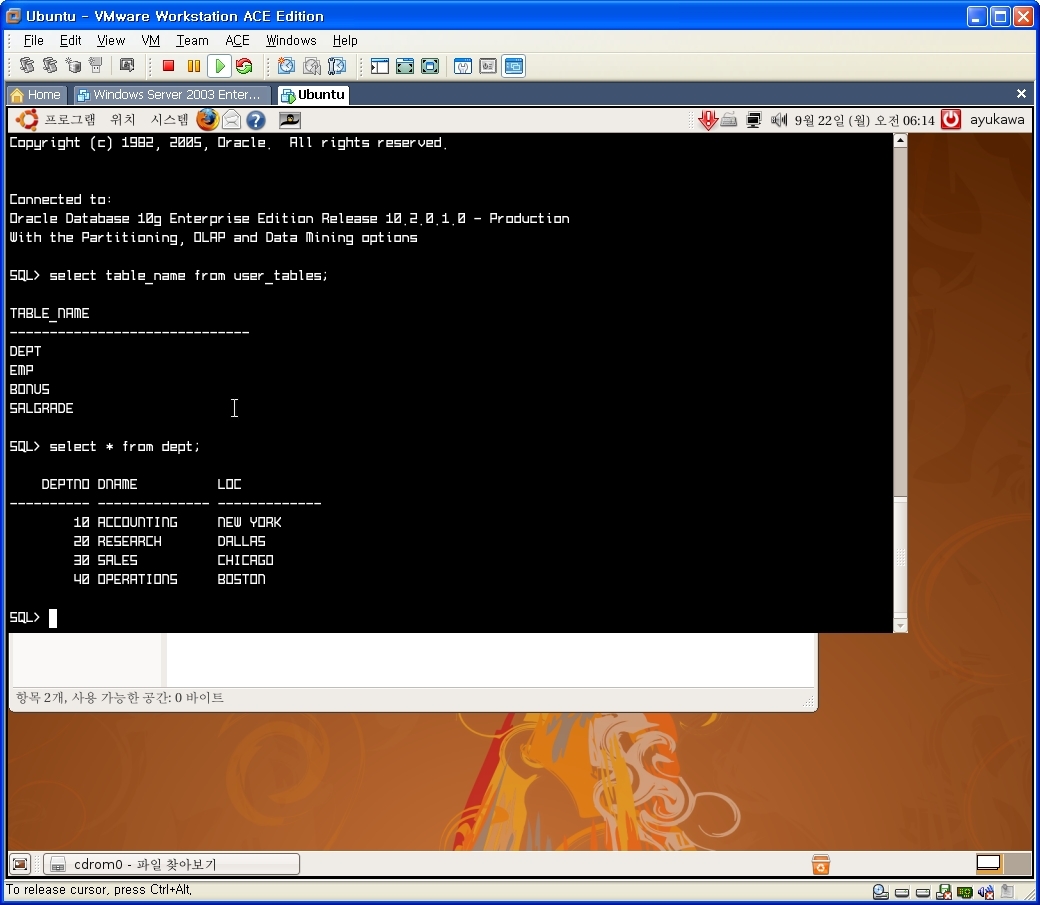Click the red power quit button icon
This screenshot has height=905, width=1040.
click(x=951, y=119)
